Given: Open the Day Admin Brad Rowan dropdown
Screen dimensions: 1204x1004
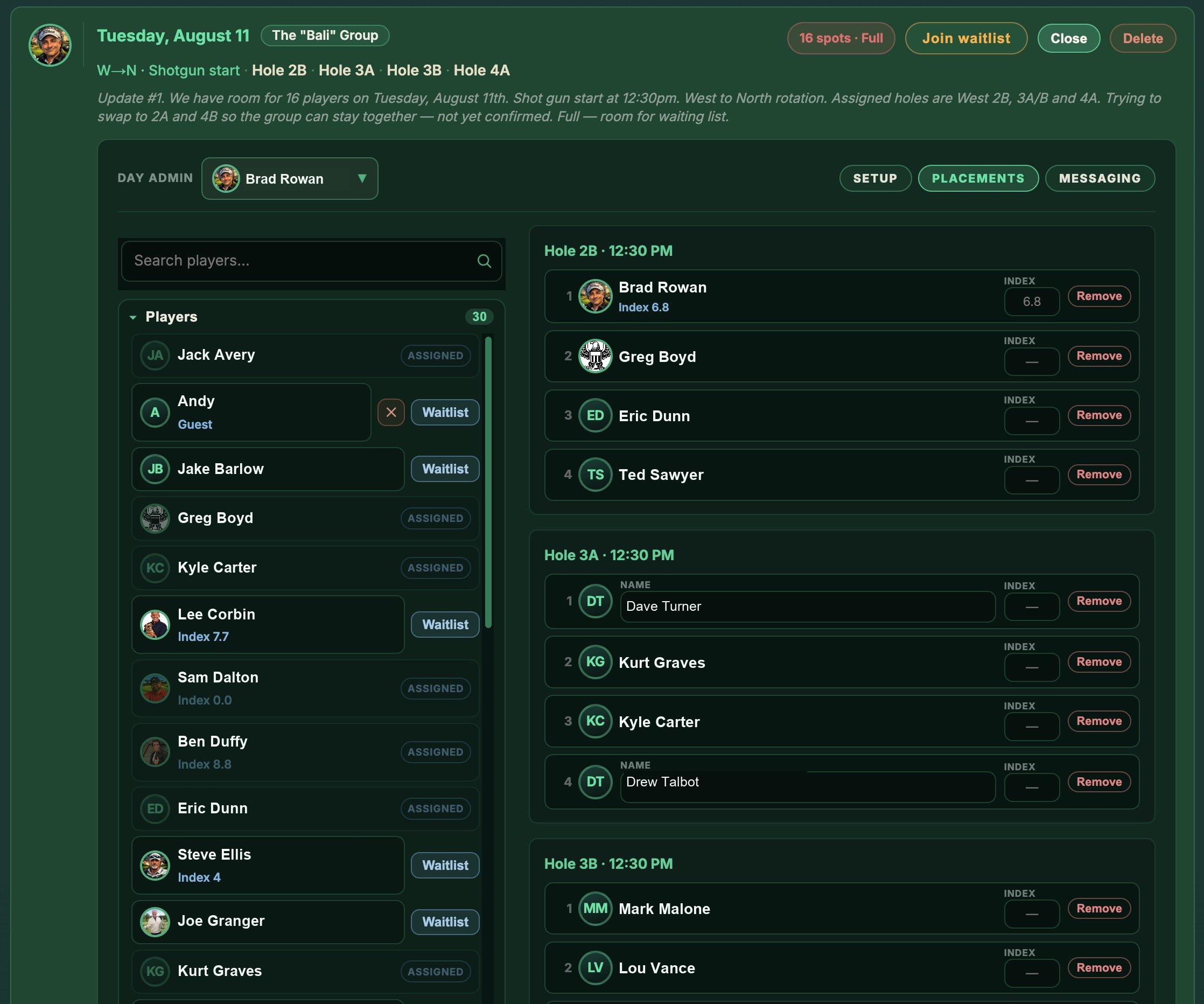Looking at the screenshot, I should pos(290,179).
